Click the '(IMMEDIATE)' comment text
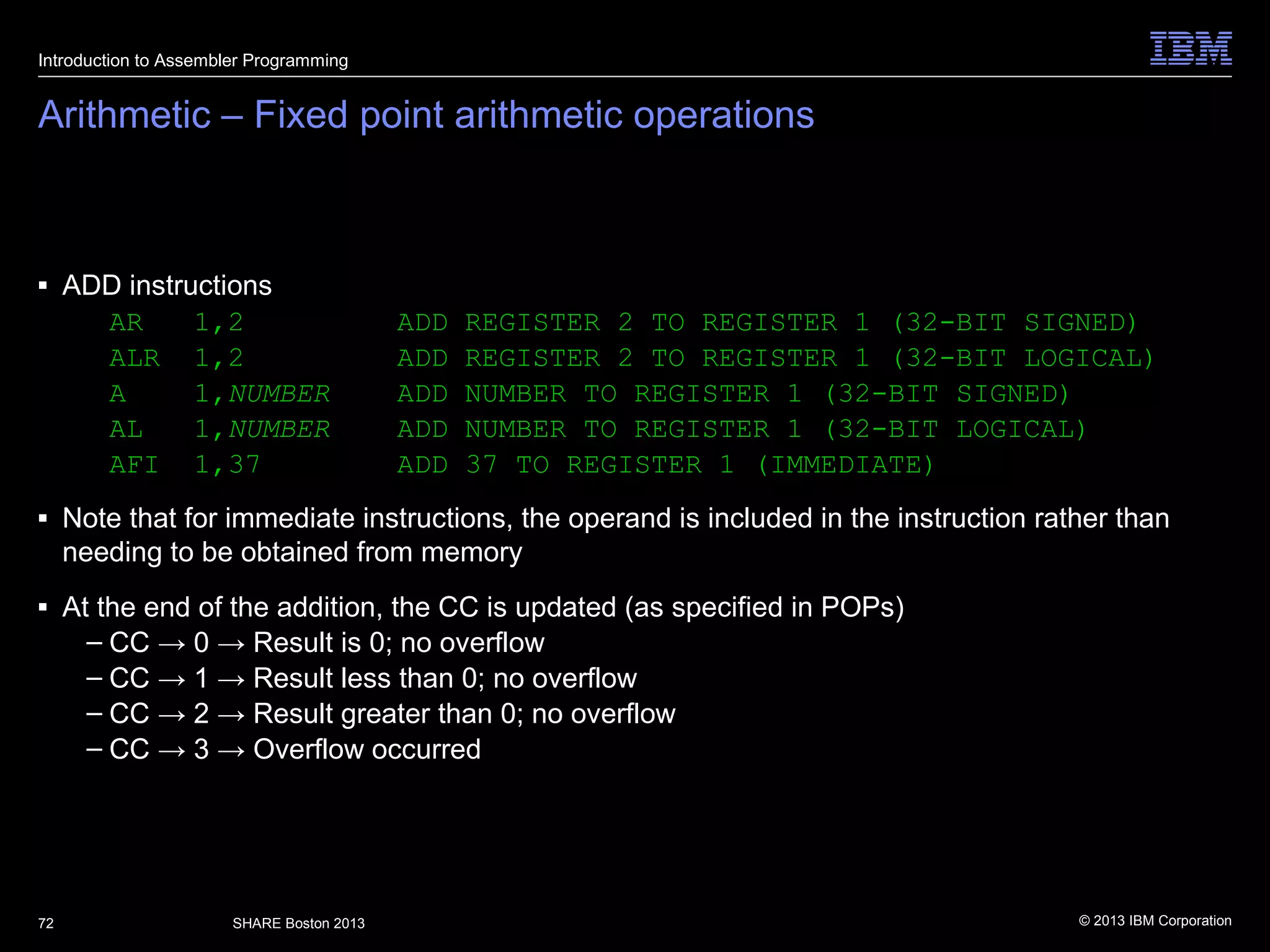The width and height of the screenshot is (1270, 952). click(846, 465)
